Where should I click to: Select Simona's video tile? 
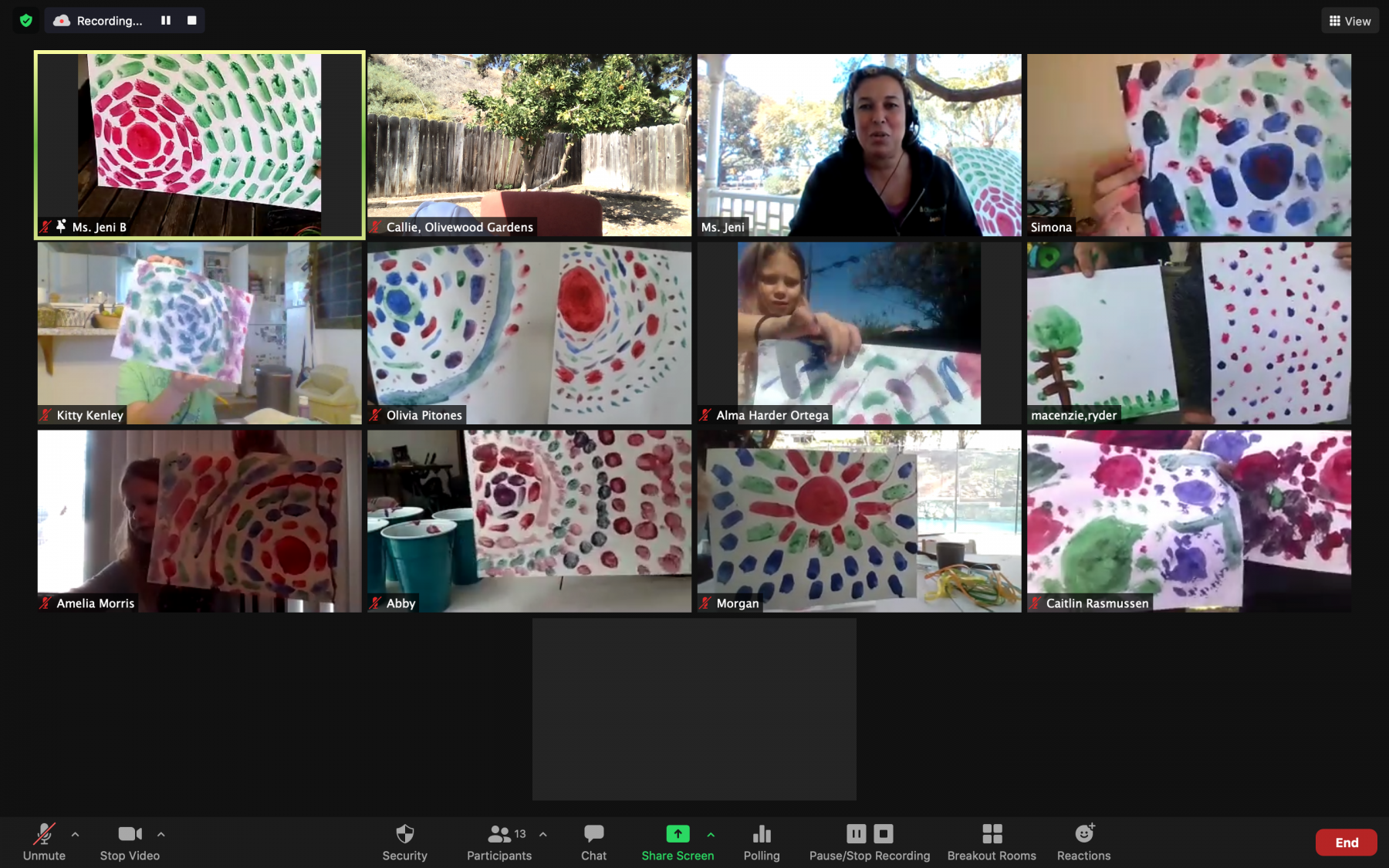pyautogui.click(x=1189, y=145)
